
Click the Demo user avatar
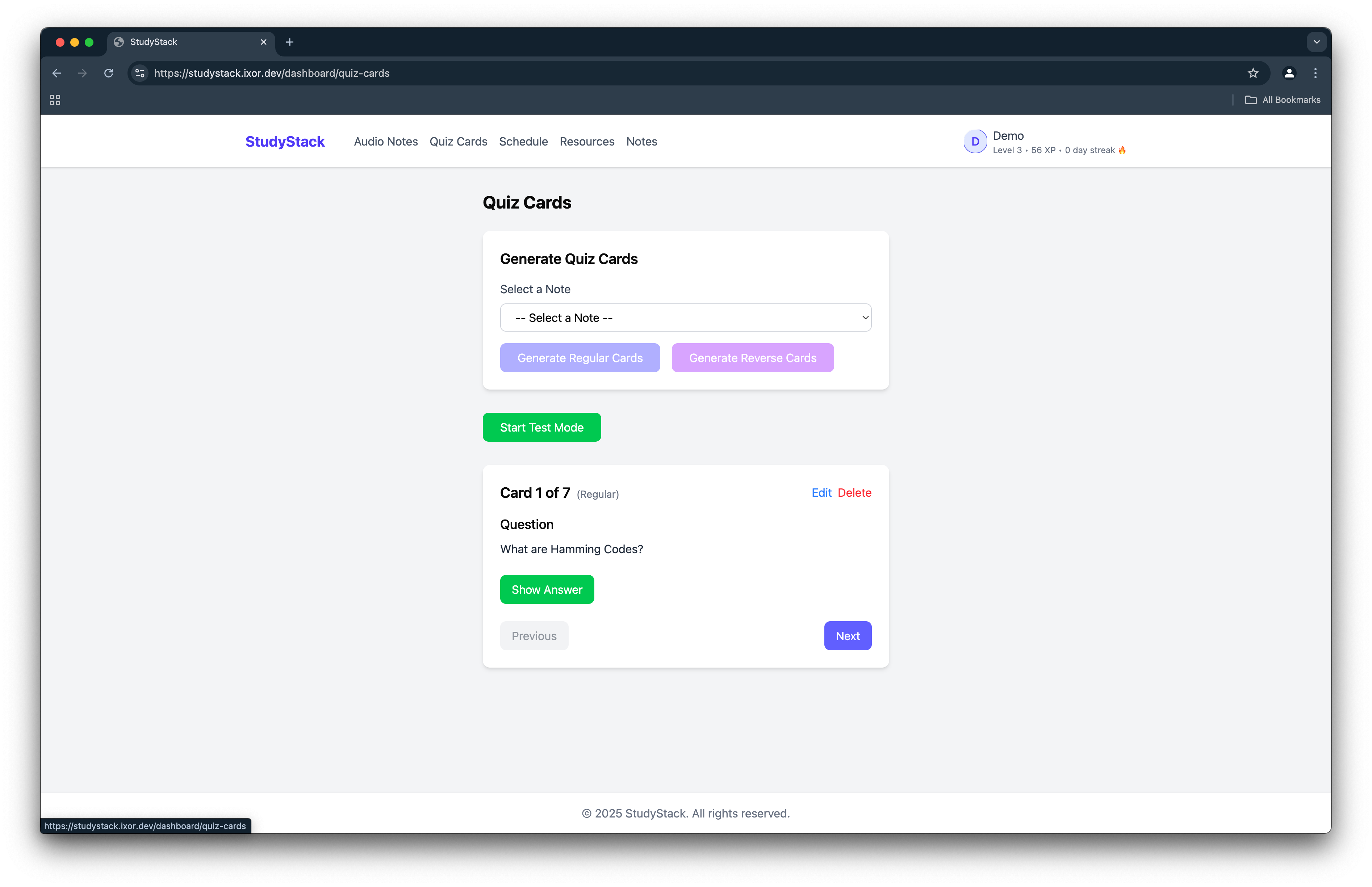[x=975, y=142]
